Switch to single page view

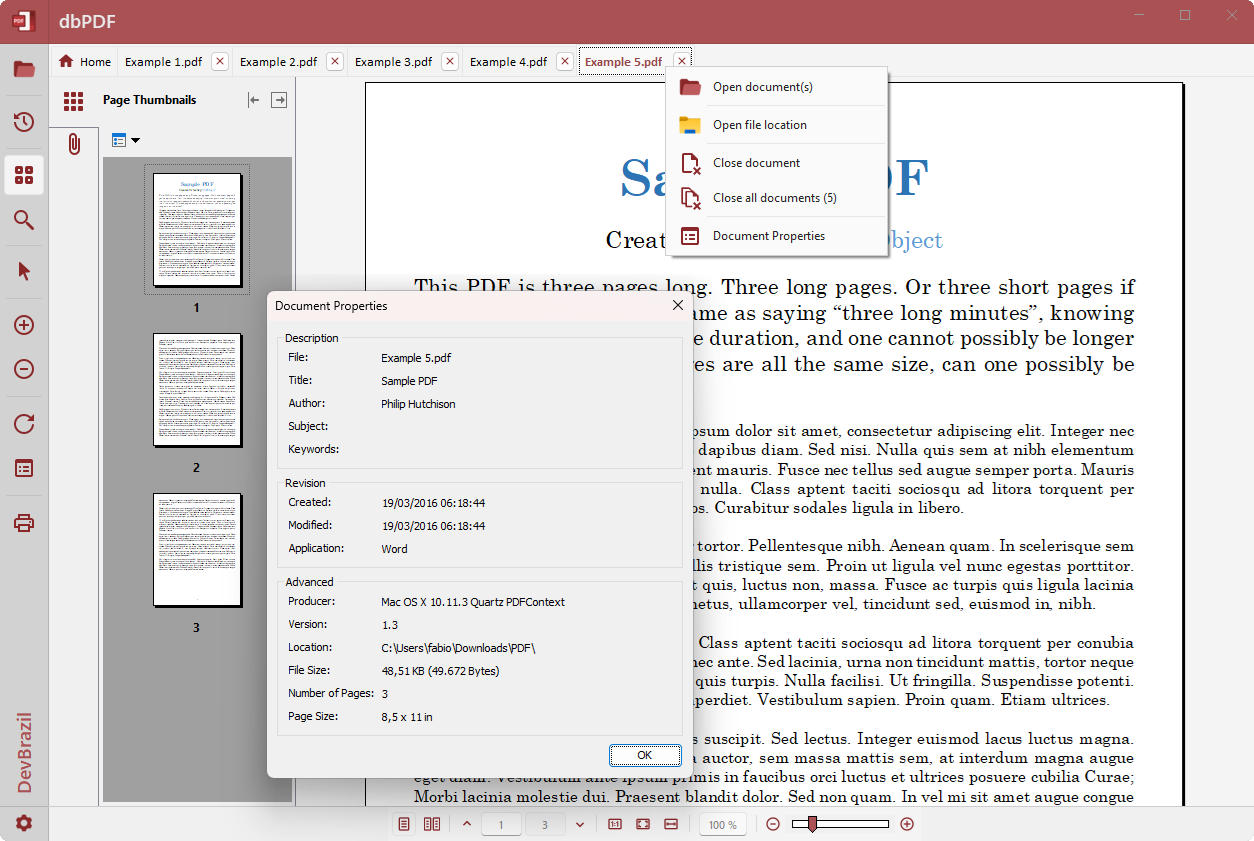coord(405,824)
